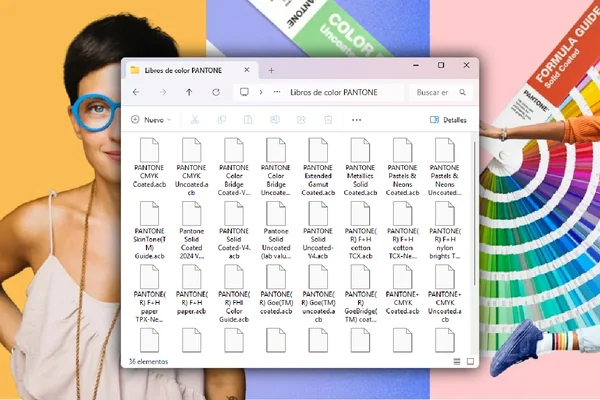This screenshot has height=400, width=600.
Task: Select PANTONE CMYK Uncoated.acb file
Action: click(191, 167)
